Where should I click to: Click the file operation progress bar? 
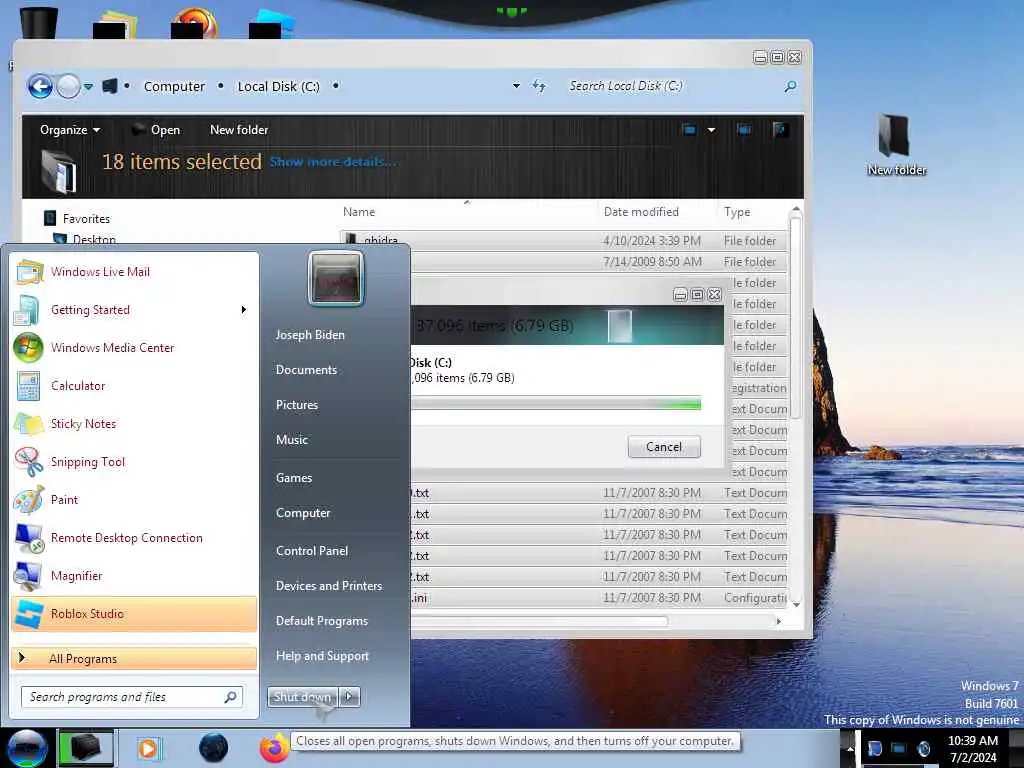(x=555, y=404)
